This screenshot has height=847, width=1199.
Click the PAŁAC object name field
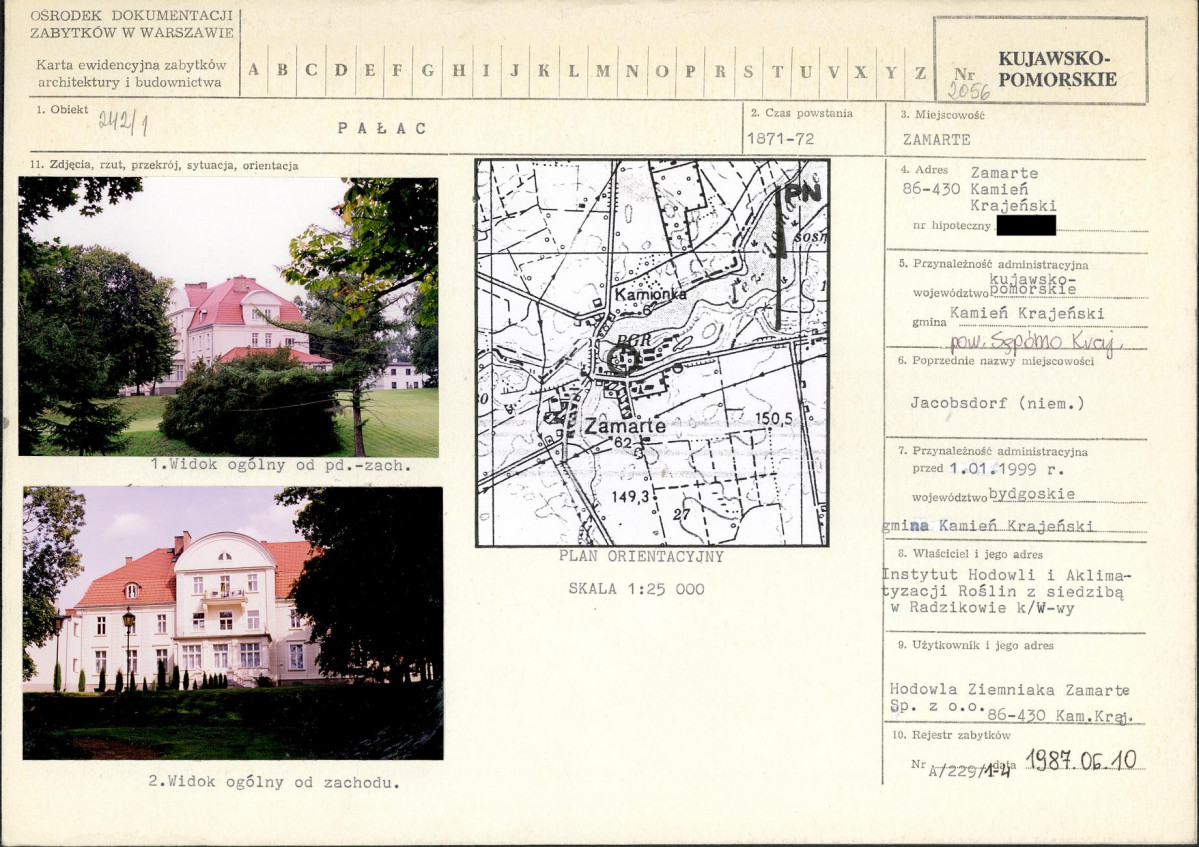tap(382, 128)
